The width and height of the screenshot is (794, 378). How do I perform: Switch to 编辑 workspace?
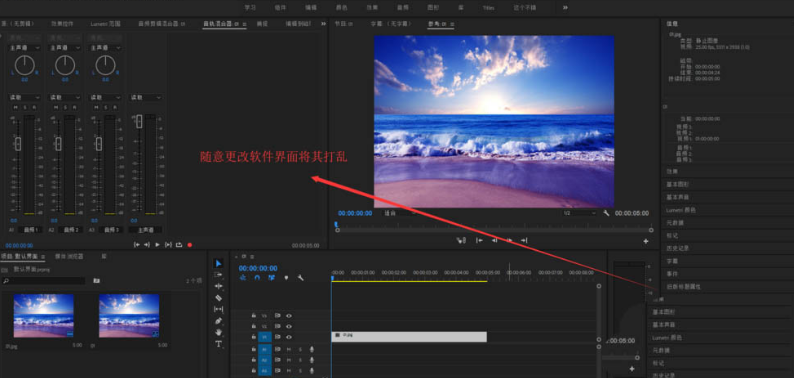310,8
